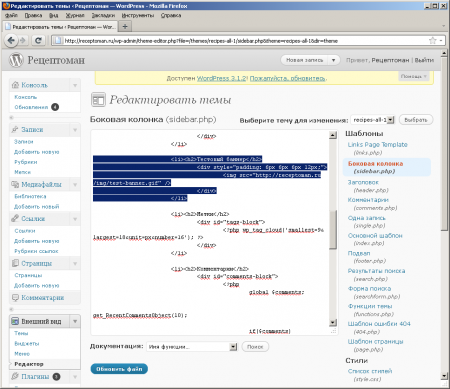Click the Обновить файл button

(x=119, y=369)
